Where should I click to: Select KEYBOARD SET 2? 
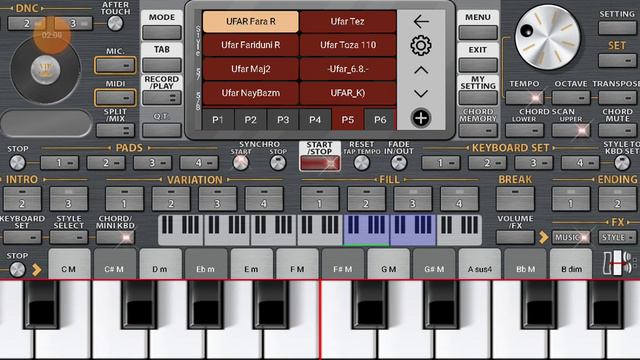tap(487, 163)
